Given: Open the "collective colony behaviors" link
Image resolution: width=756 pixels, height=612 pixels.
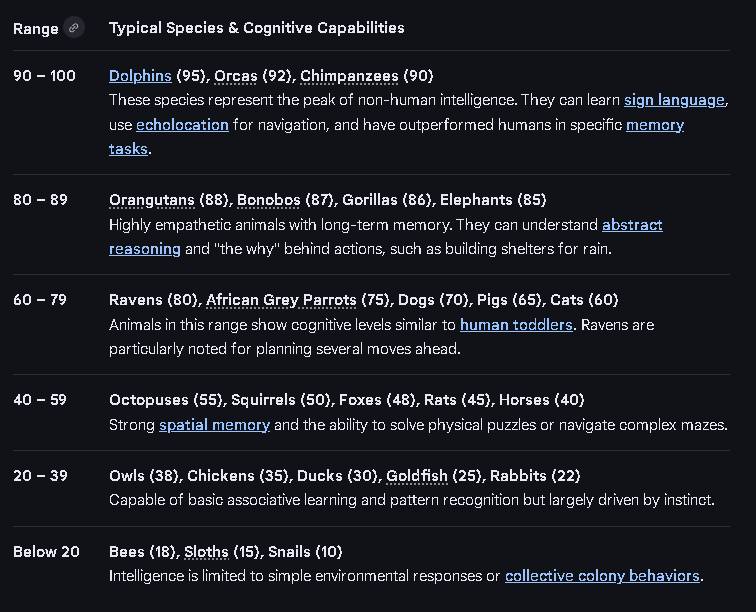Looking at the screenshot, I should point(602,576).
